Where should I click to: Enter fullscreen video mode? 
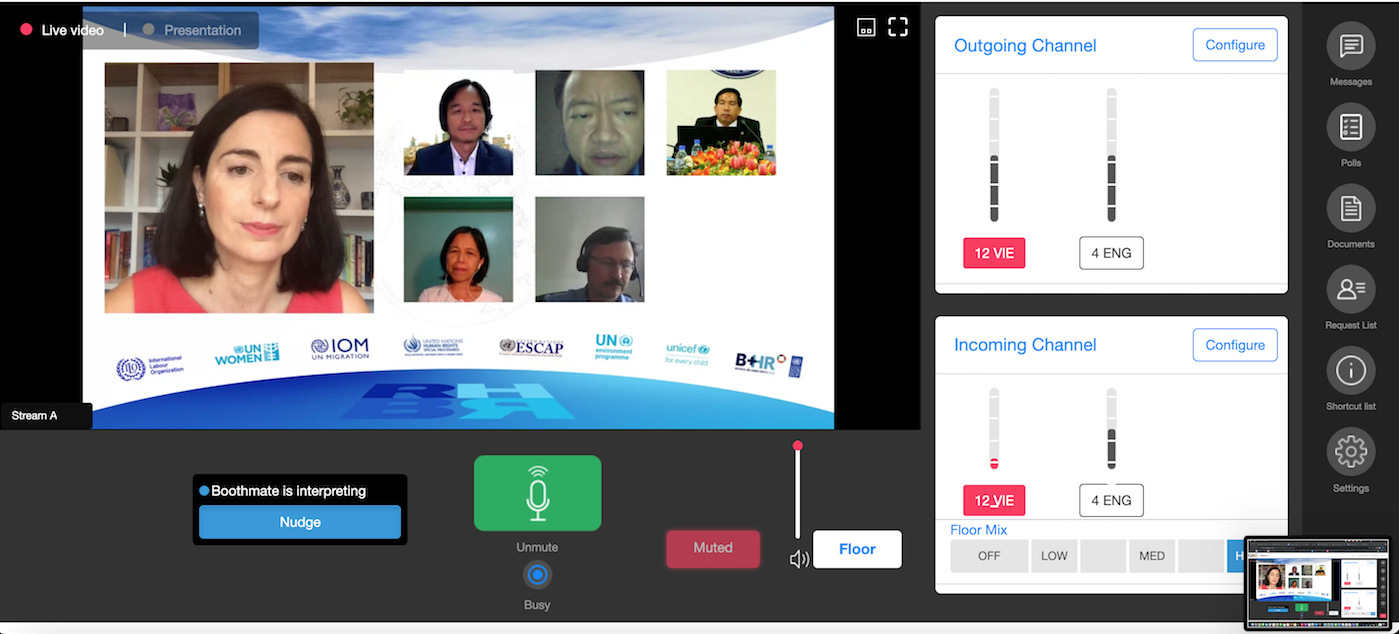[898, 27]
